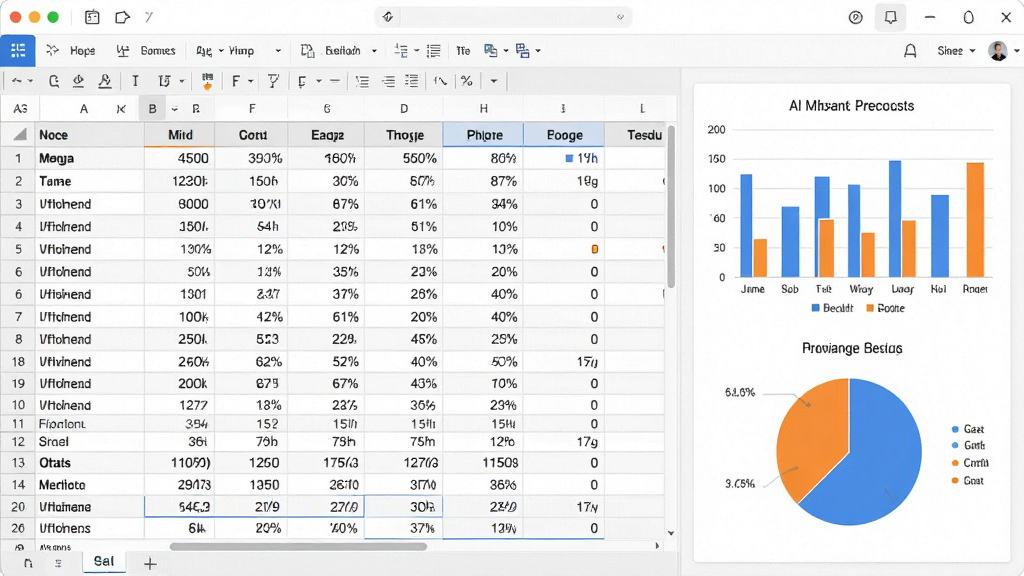Select the Phiore column title cell
Image resolution: width=1024 pixels, height=576 pixels.
coord(484,135)
